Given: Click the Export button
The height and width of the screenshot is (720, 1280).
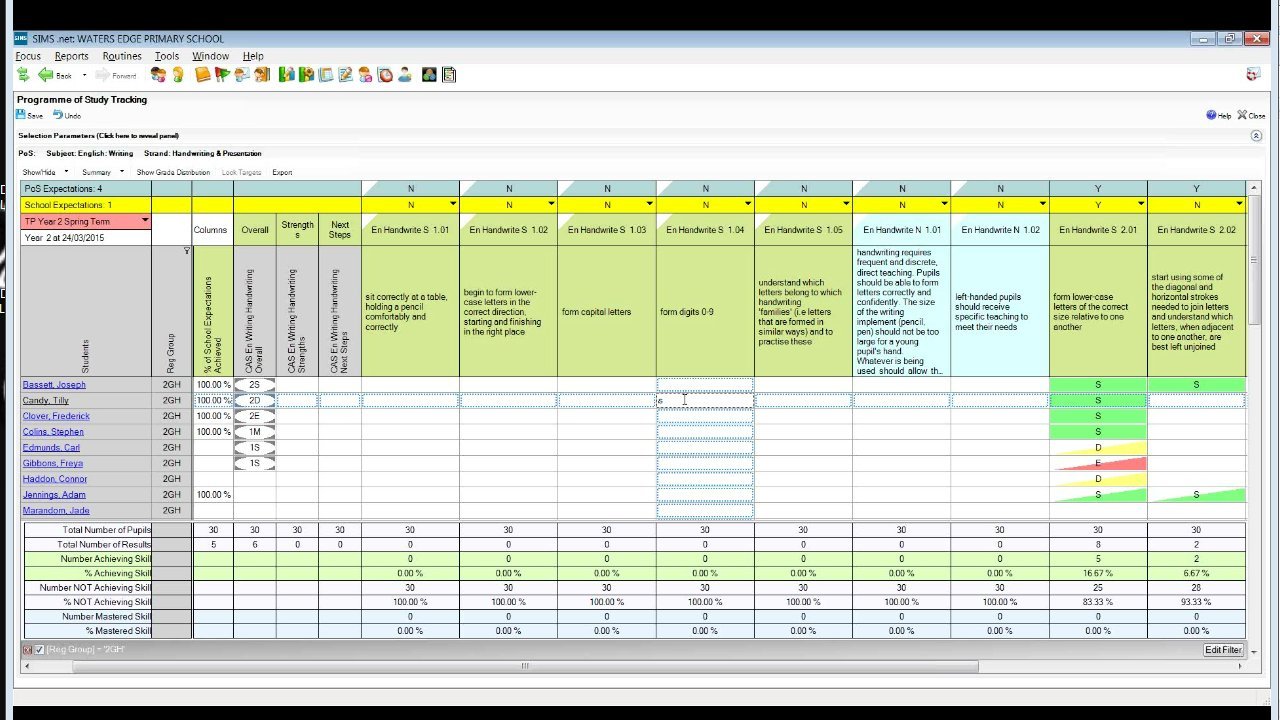Looking at the screenshot, I should point(282,172).
